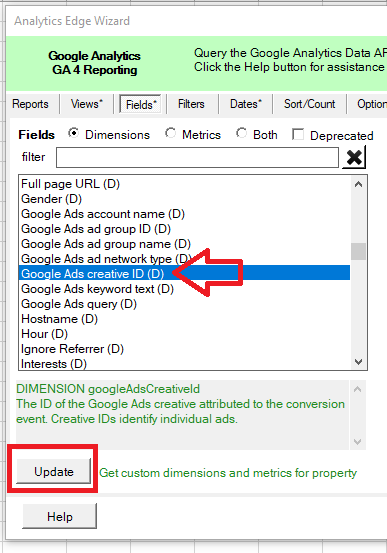Select the Both radio button

point(242,133)
